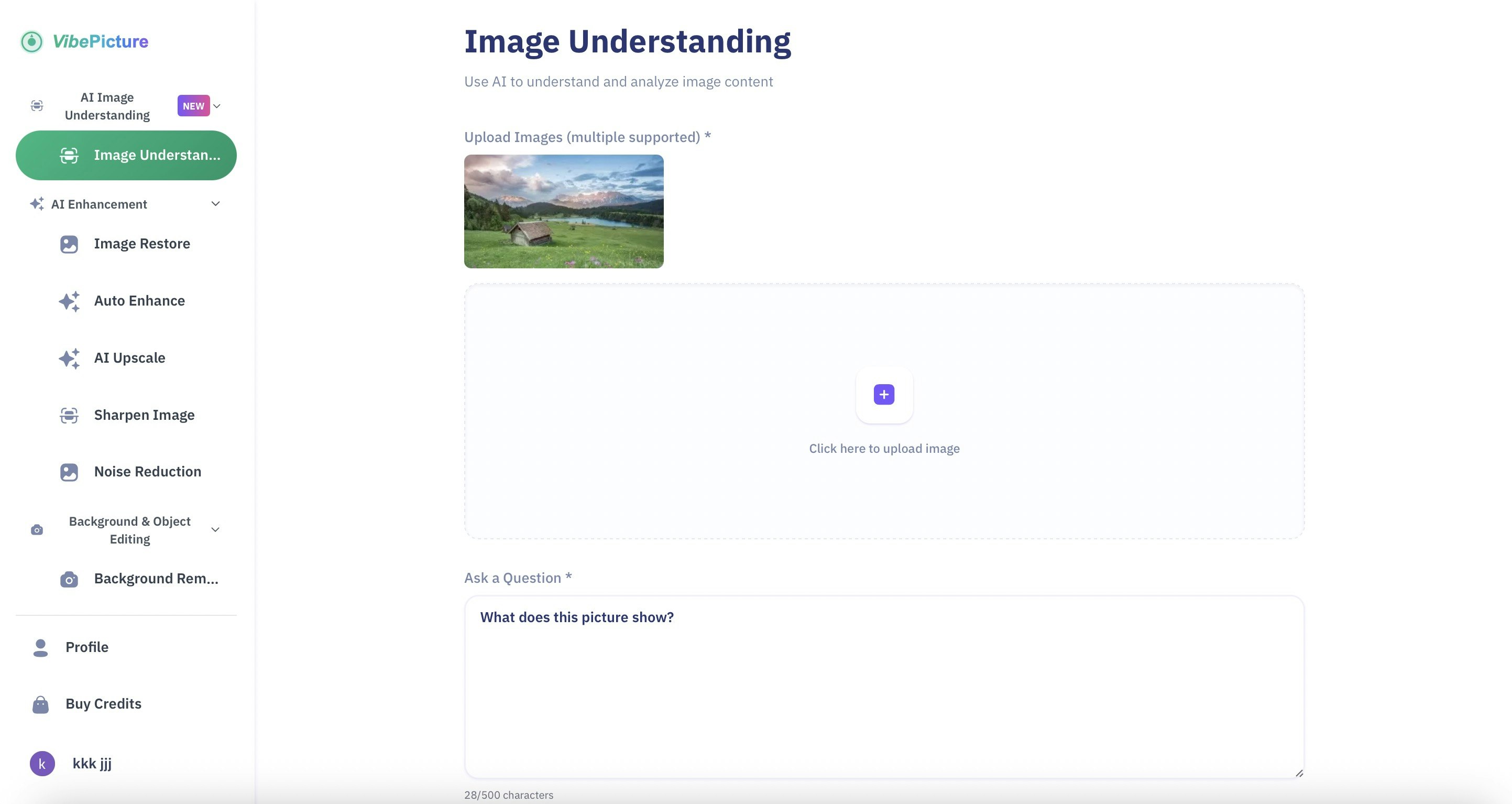This screenshot has height=804, width=1512.
Task: Click the kkk jjj username
Action: click(x=92, y=764)
